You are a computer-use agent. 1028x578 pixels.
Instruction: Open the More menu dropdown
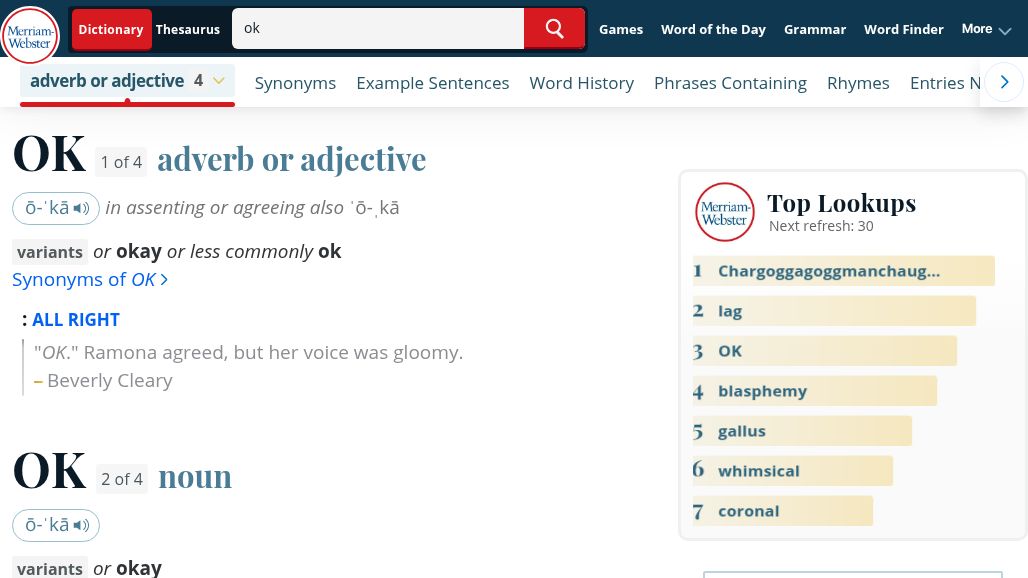(986, 29)
